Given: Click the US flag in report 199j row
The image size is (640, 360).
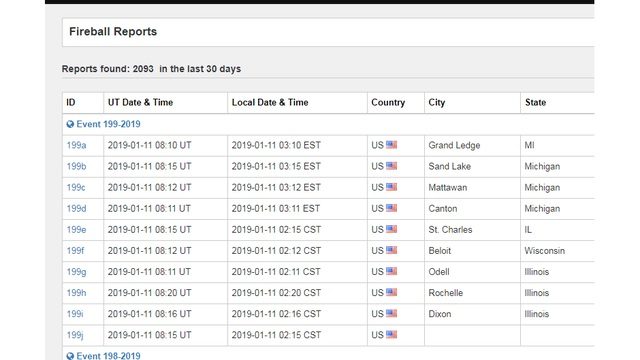Looking at the screenshot, I should [x=391, y=335].
